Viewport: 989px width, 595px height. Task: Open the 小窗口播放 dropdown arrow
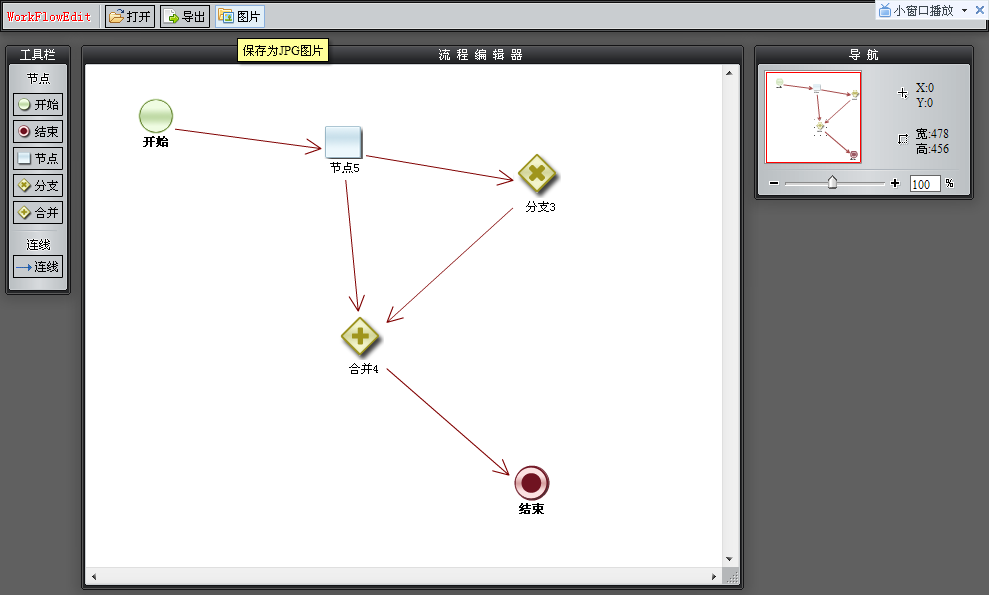pos(964,11)
